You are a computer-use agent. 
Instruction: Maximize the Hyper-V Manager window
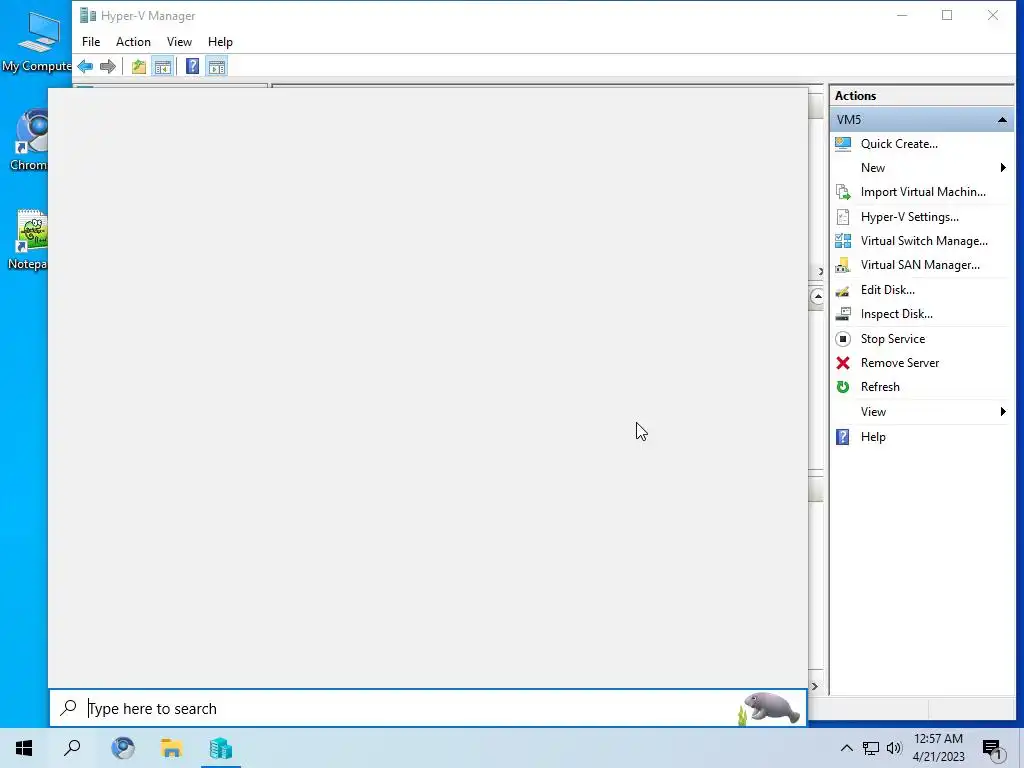(947, 15)
